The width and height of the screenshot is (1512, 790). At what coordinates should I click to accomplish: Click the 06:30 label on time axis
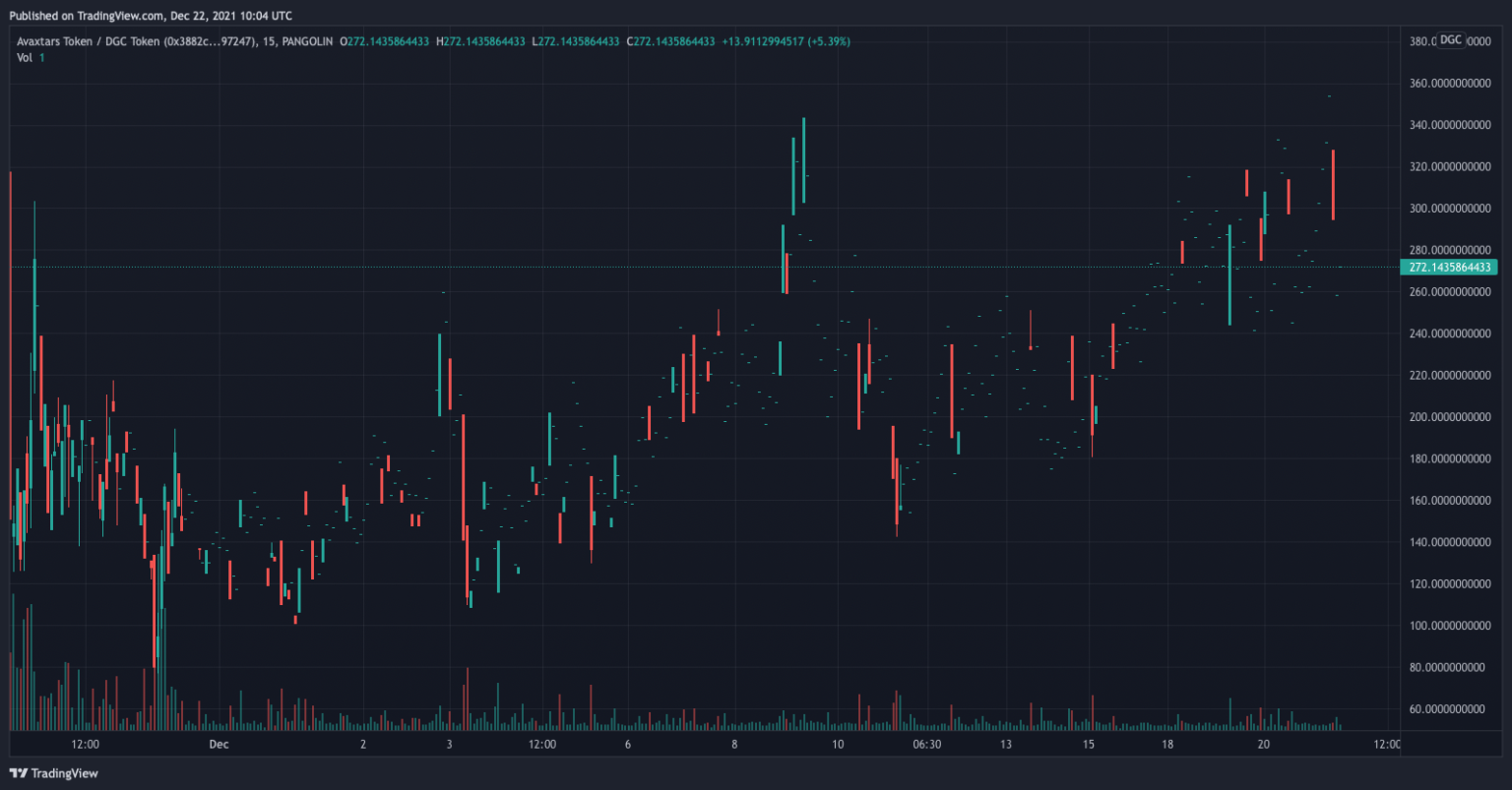coord(926,745)
